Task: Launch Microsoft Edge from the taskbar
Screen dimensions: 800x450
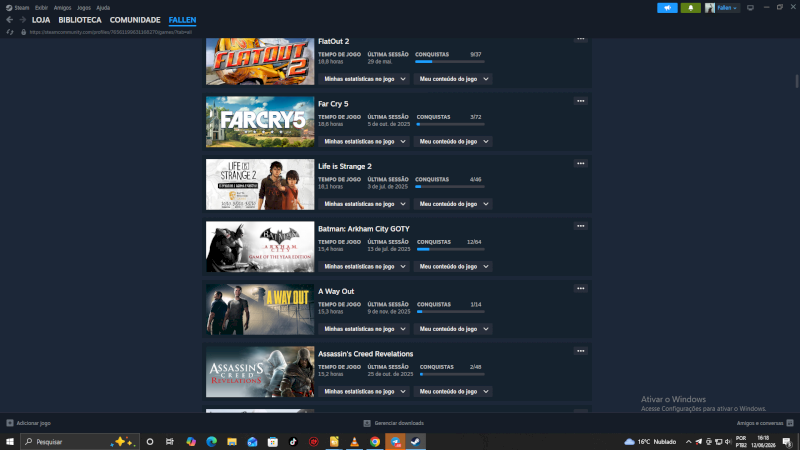Action: click(x=211, y=442)
